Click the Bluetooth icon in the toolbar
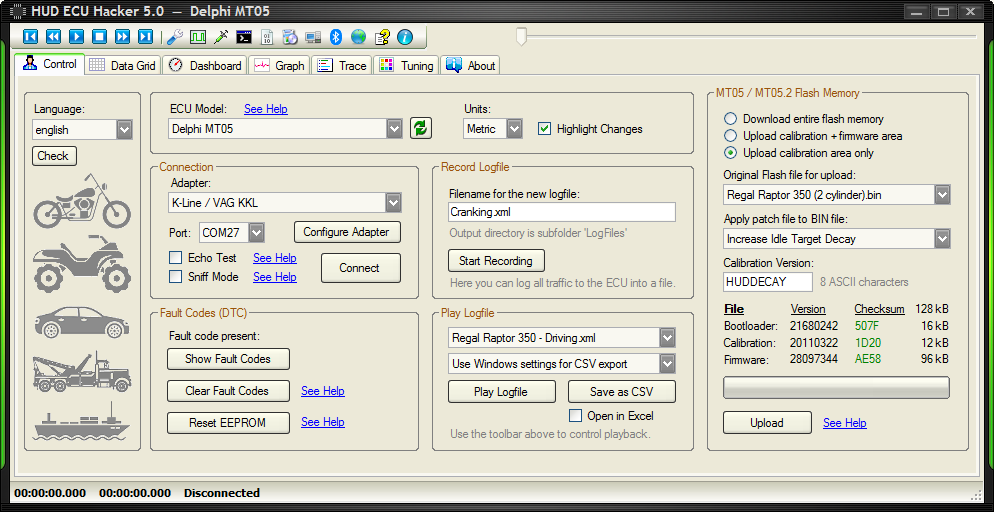This screenshot has height=512, width=994. coord(336,37)
